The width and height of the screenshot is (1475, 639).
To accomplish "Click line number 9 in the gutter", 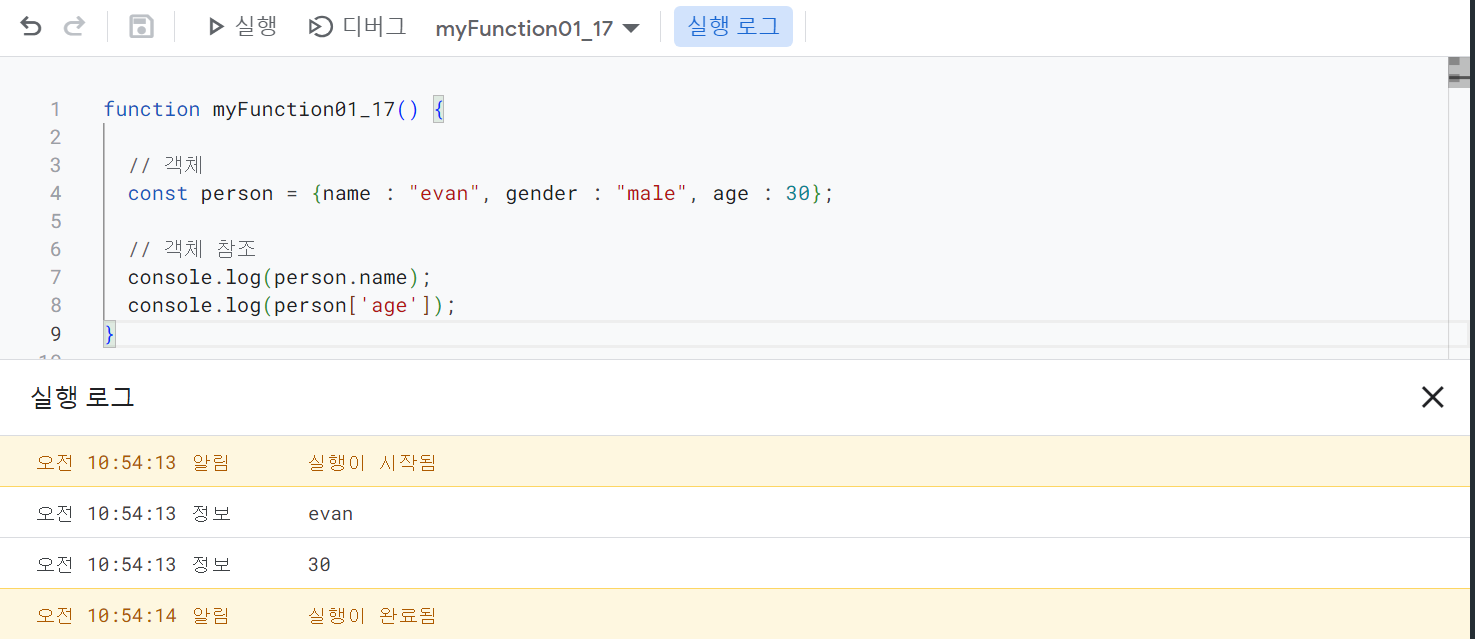I will pos(55,333).
